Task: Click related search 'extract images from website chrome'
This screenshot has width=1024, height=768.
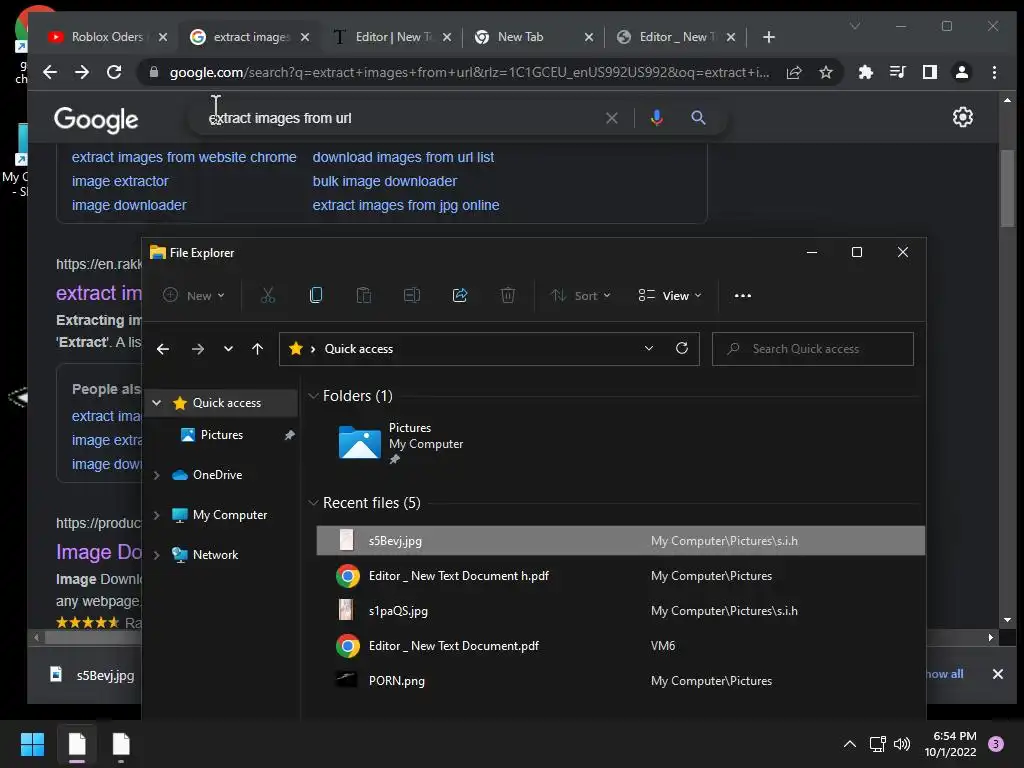Action: click(x=184, y=157)
